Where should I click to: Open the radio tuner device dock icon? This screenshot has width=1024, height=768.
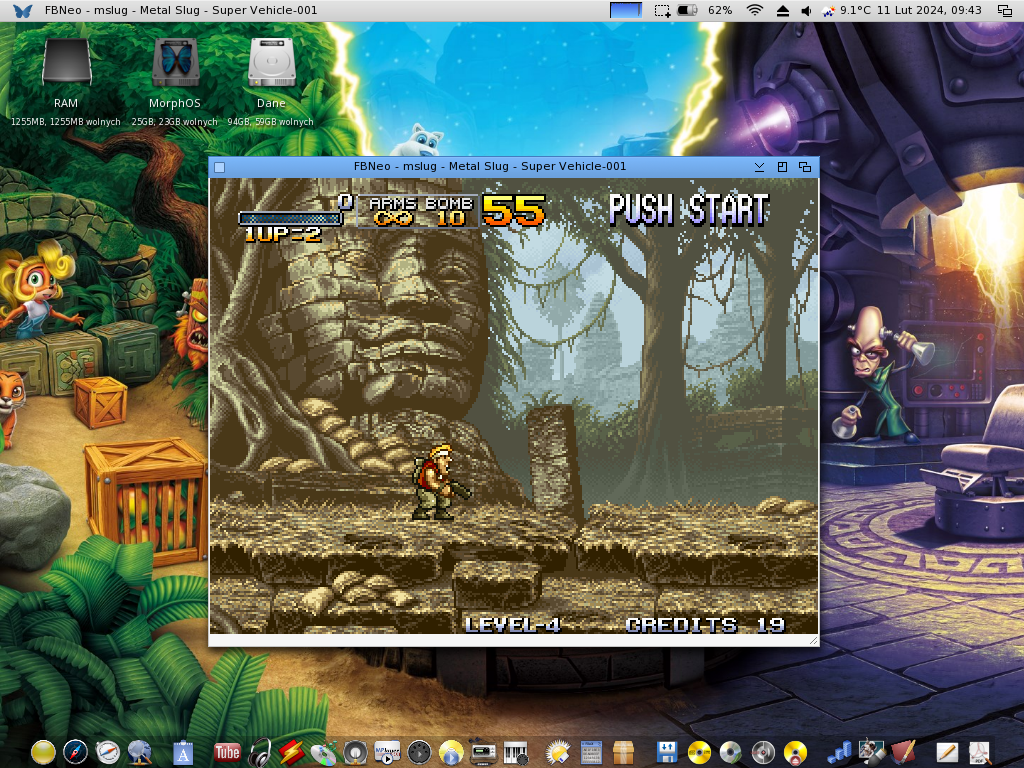pos(483,753)
